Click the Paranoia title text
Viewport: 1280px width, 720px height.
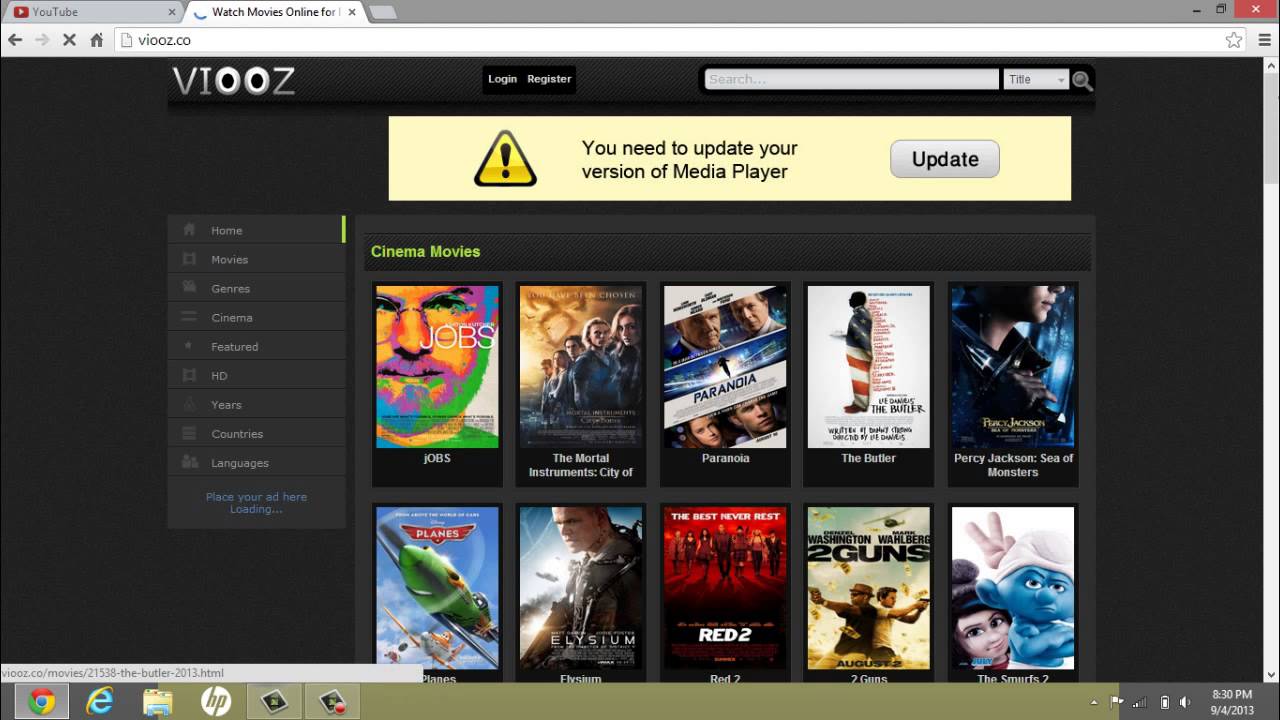(725, 458)
